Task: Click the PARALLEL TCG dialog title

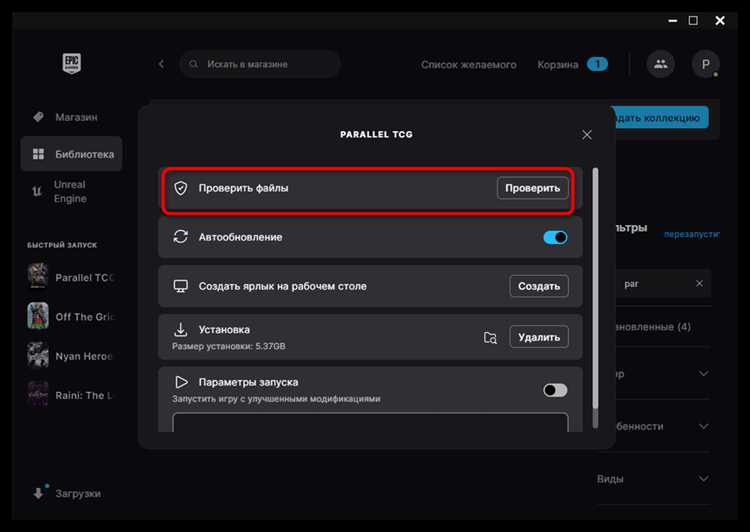Action: click(x=376, y=134)
